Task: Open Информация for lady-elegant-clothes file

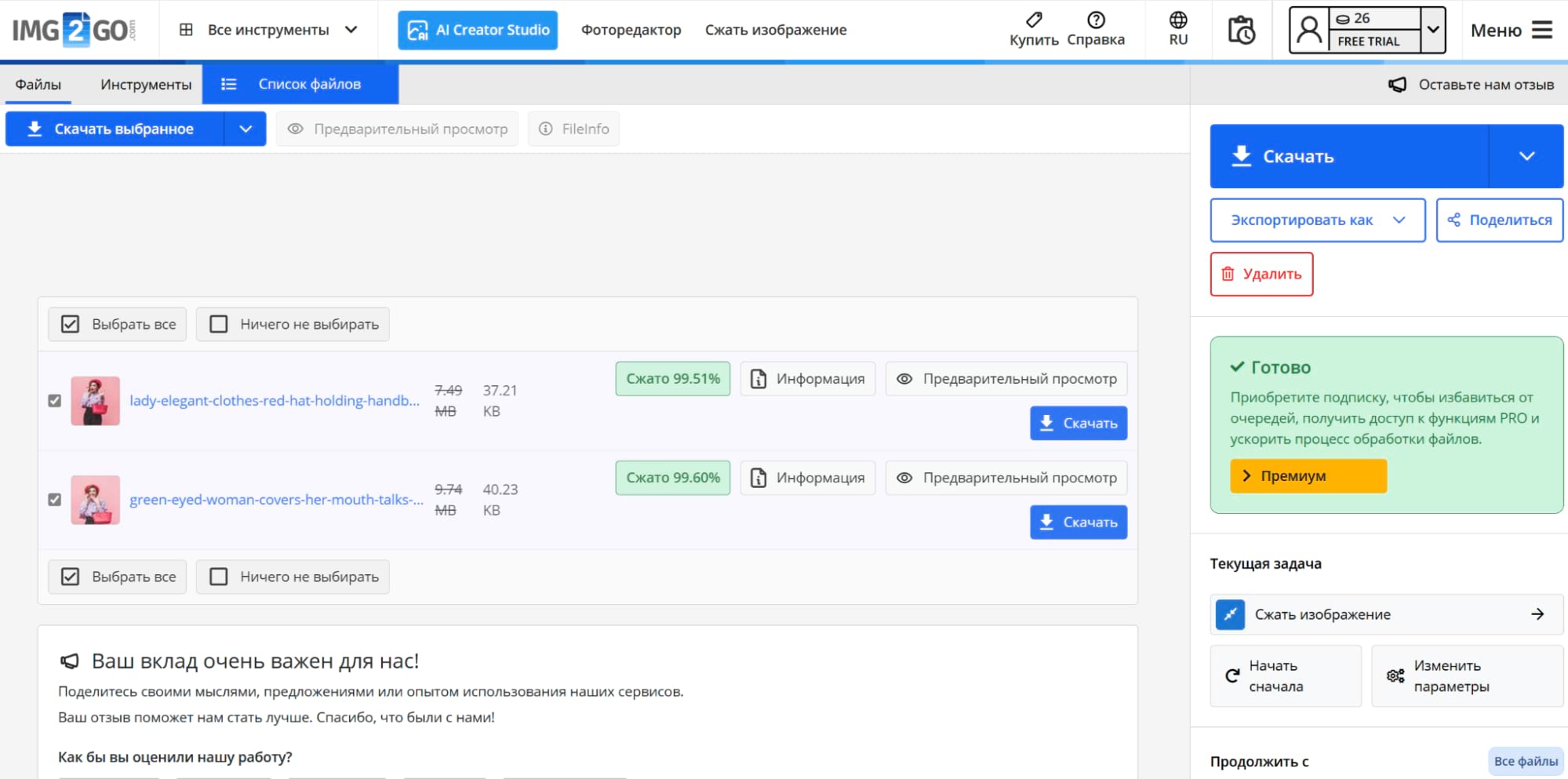Action: point(808,379)
